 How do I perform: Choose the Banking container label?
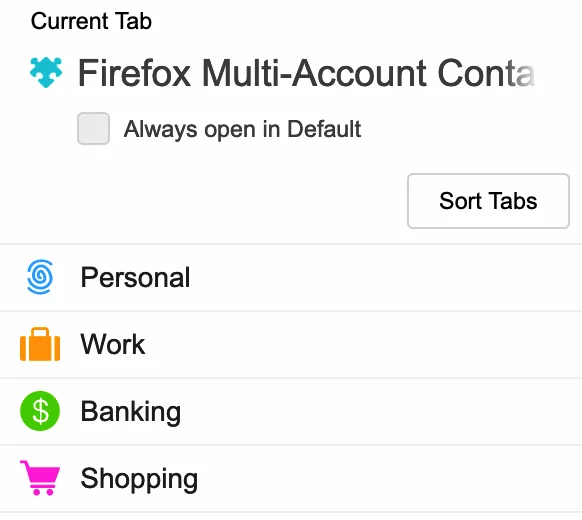(x=131, y=412)
